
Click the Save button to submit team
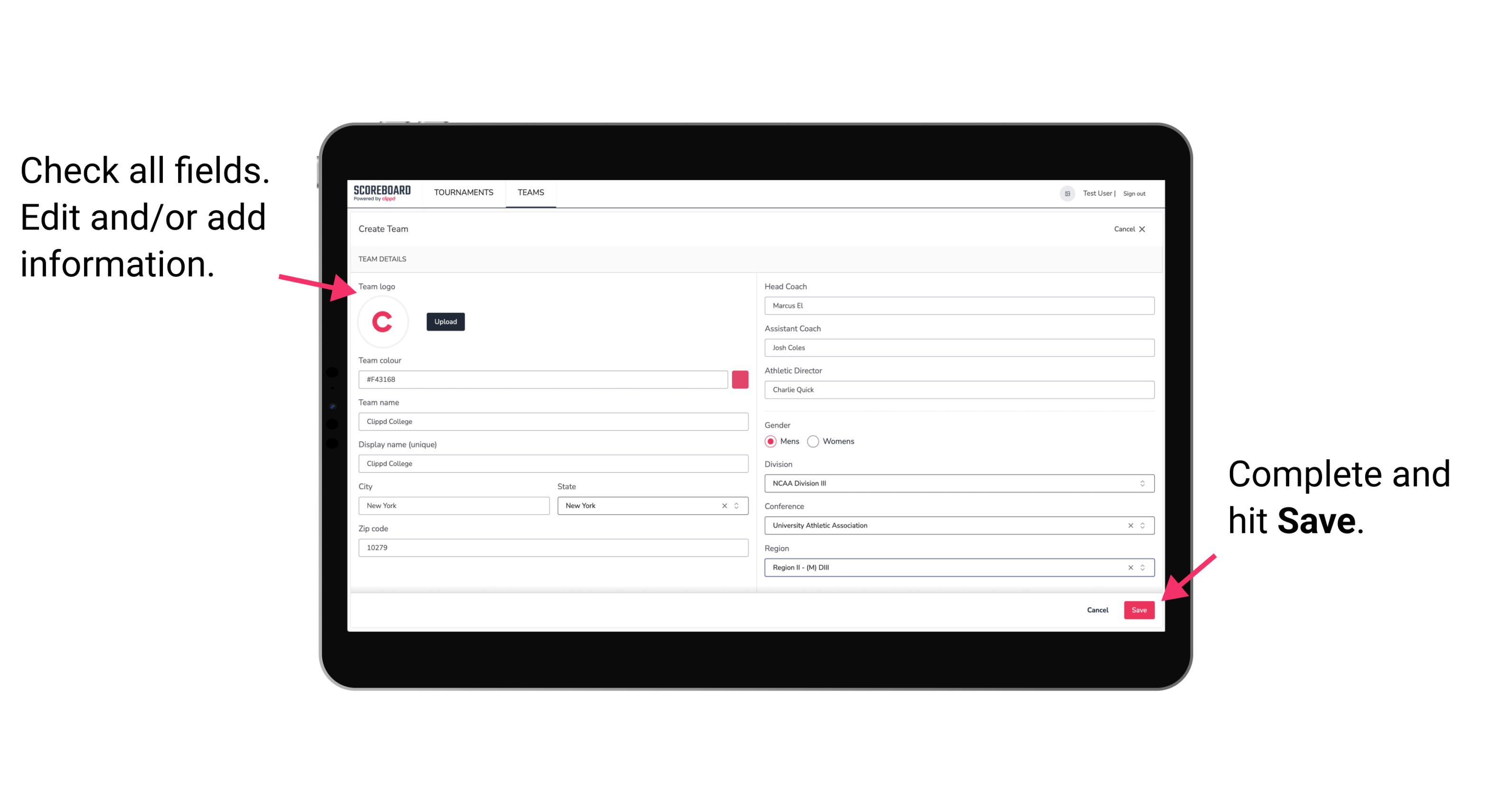tap(1139, 608)
